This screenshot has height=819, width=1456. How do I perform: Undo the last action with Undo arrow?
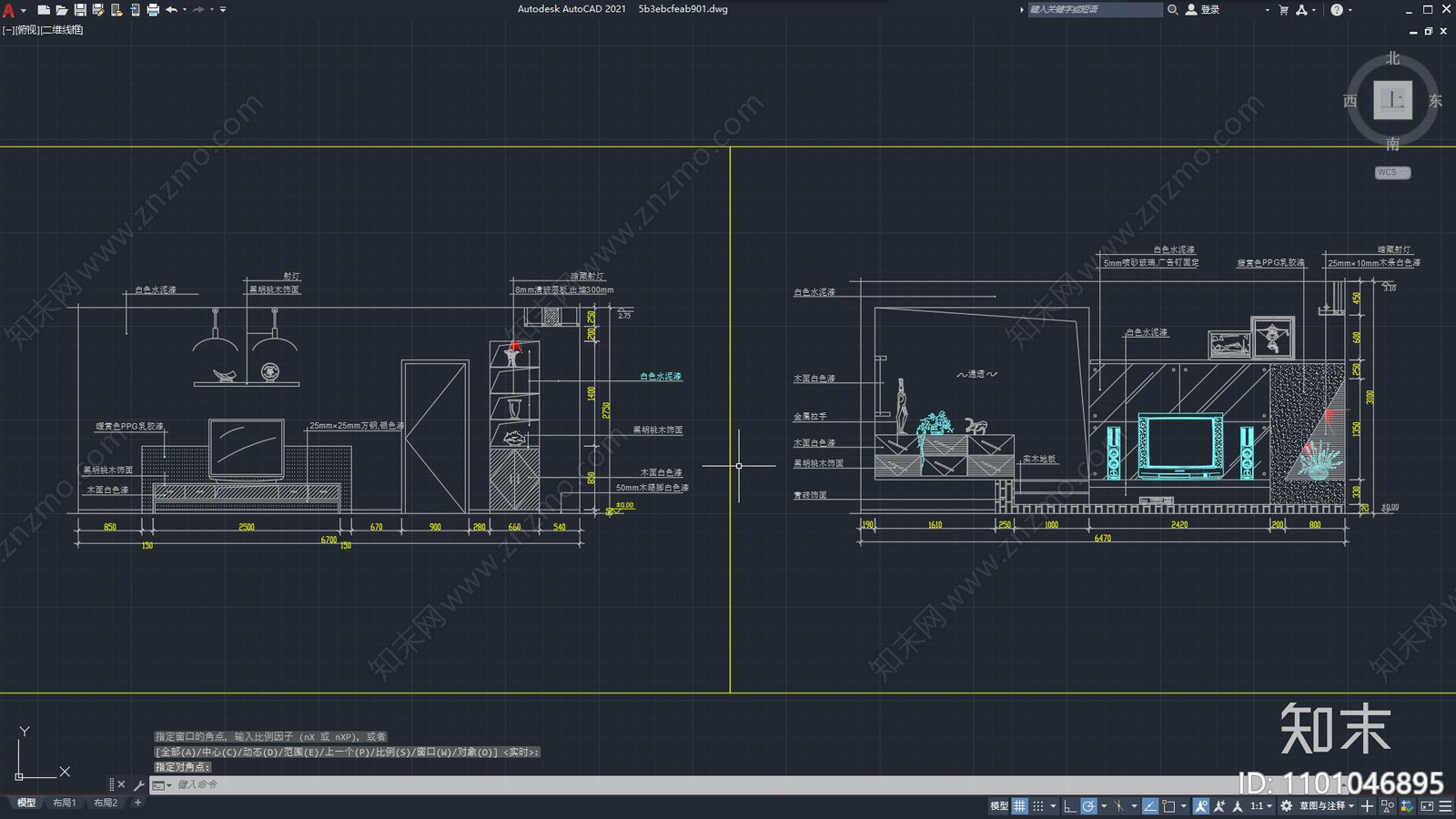(x=171, y=10)
